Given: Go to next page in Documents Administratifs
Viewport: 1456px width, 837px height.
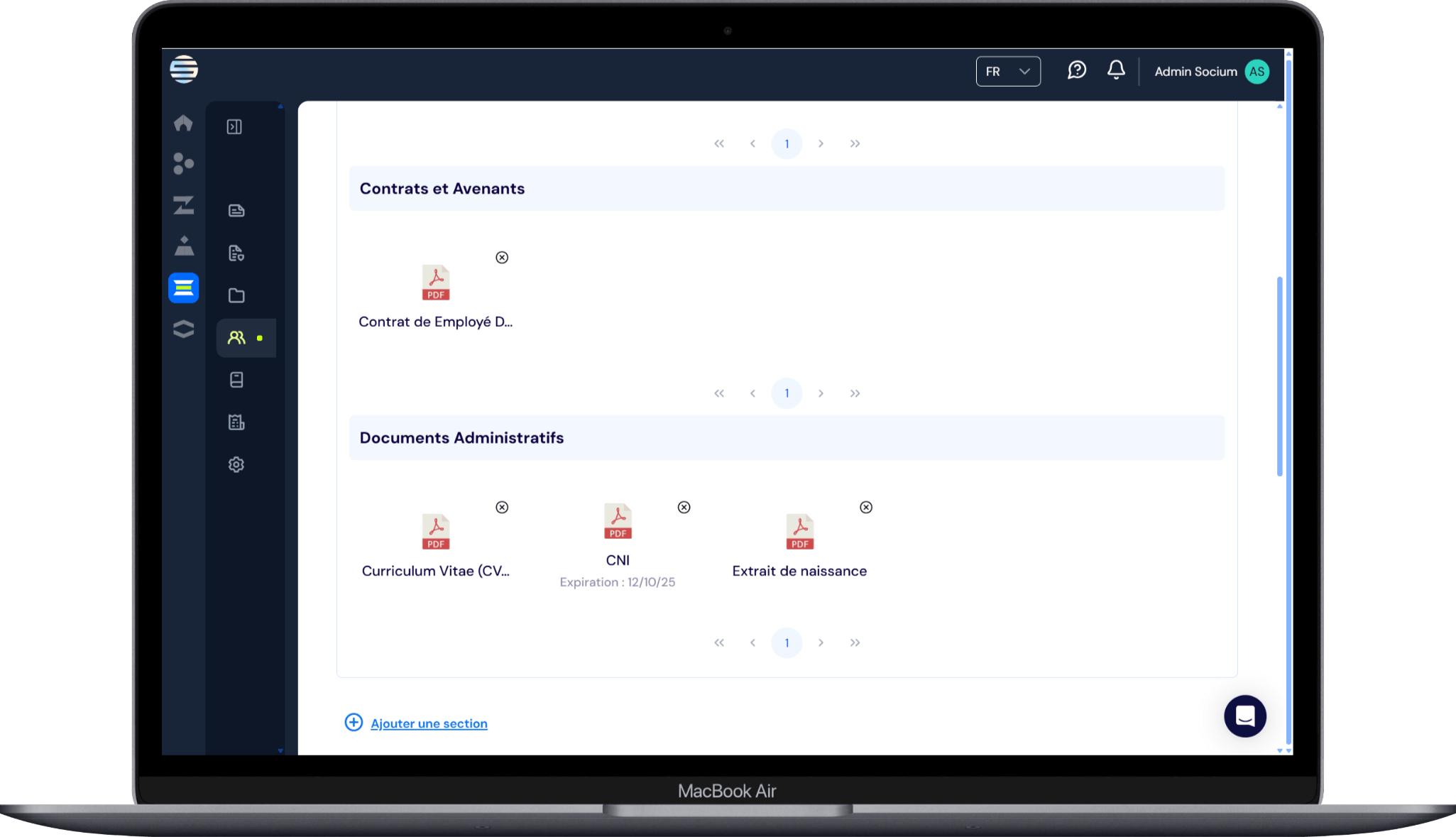Looking at the screenshot, I should (x=821, y=642).
